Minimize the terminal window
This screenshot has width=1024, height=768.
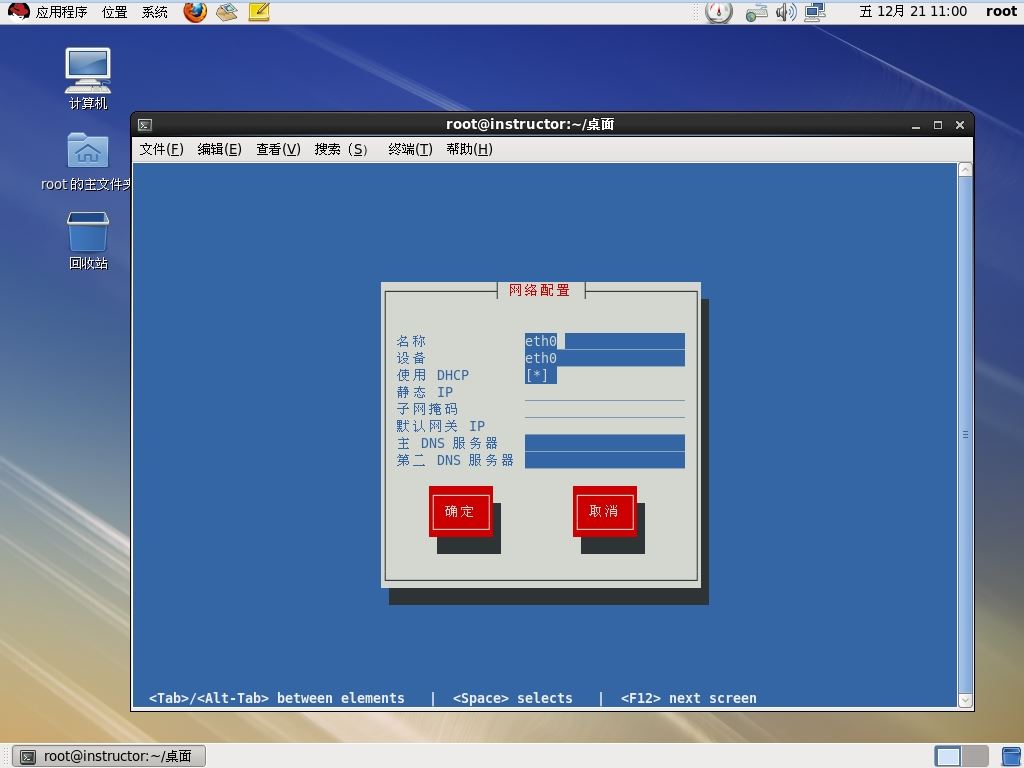click(916, 125)
